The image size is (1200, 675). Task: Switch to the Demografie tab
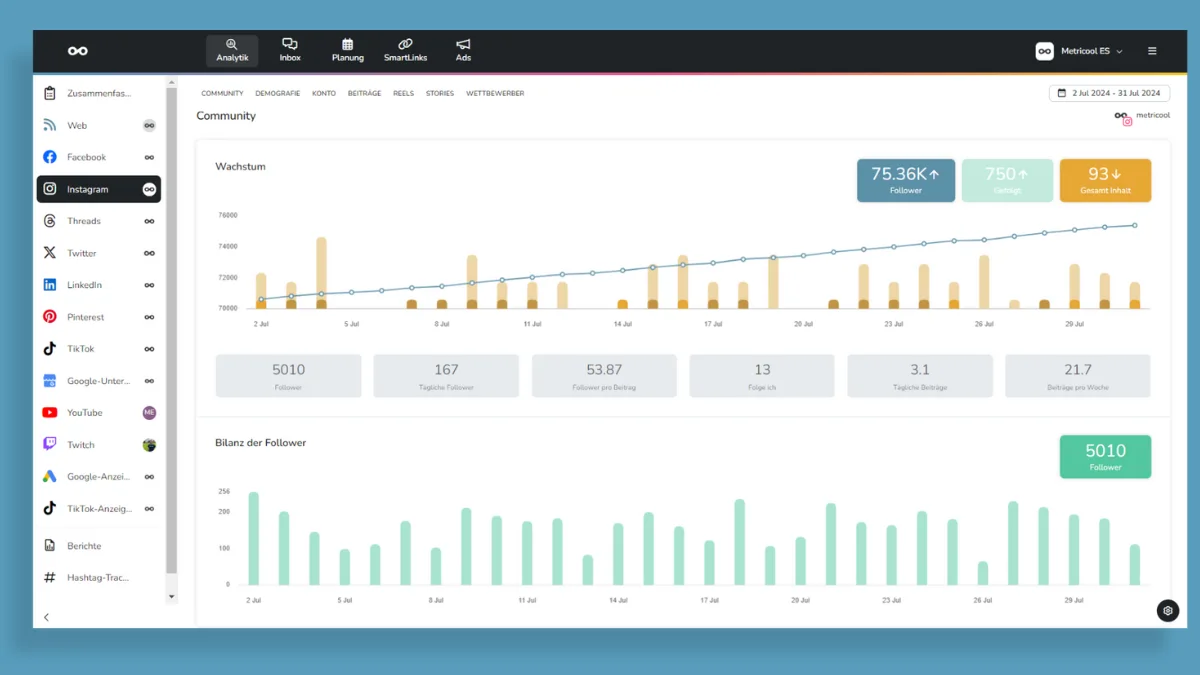pyautogui.click(x=277, y=93)
